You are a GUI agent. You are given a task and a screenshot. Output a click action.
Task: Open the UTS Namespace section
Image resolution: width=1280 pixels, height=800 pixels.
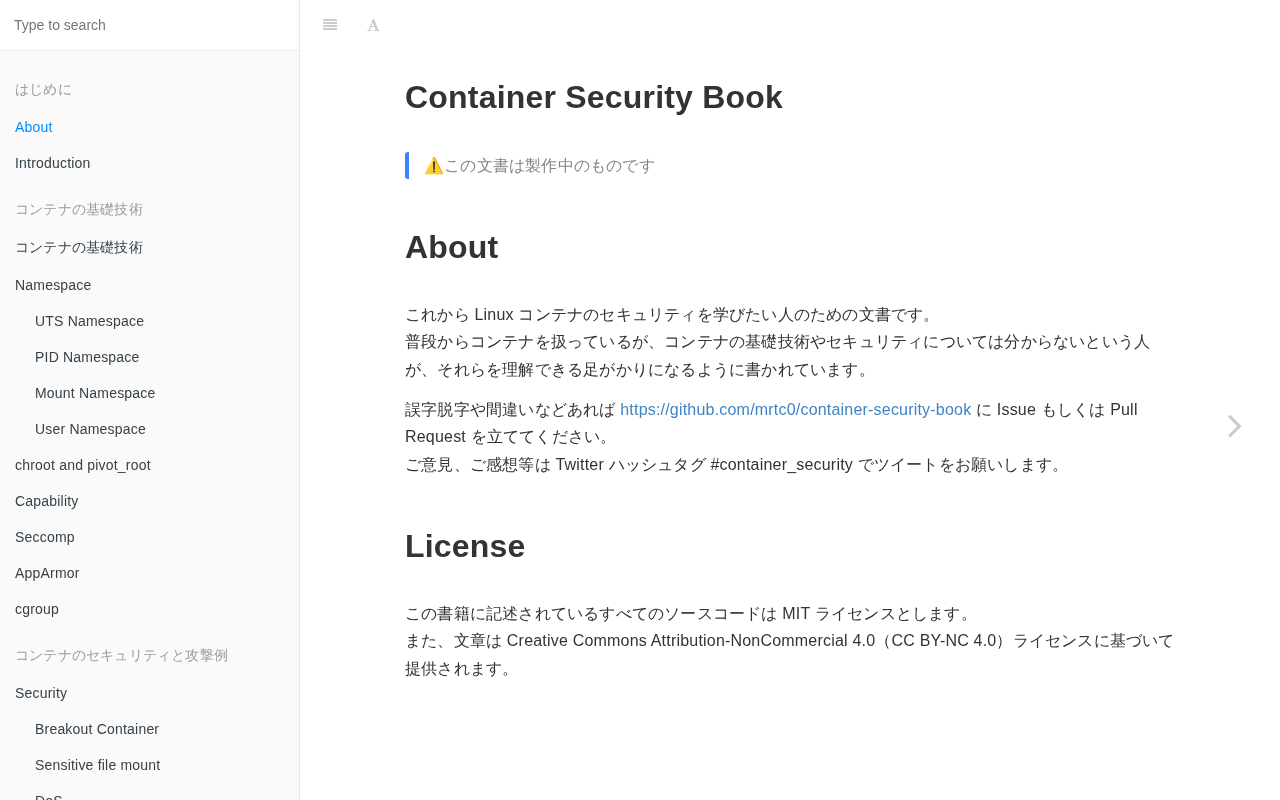coord(89,321)
